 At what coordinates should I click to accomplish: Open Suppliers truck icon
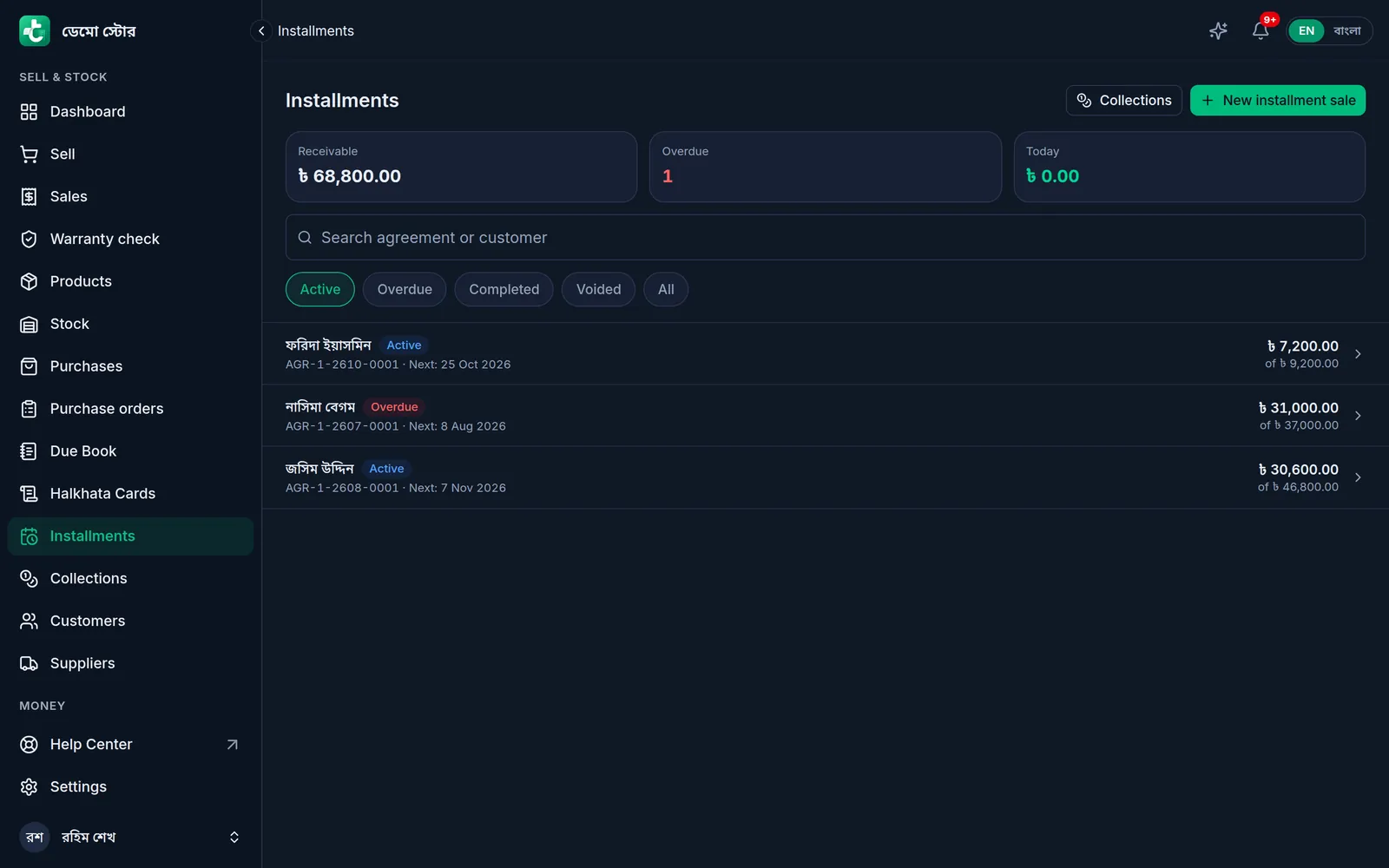point(29,663)
